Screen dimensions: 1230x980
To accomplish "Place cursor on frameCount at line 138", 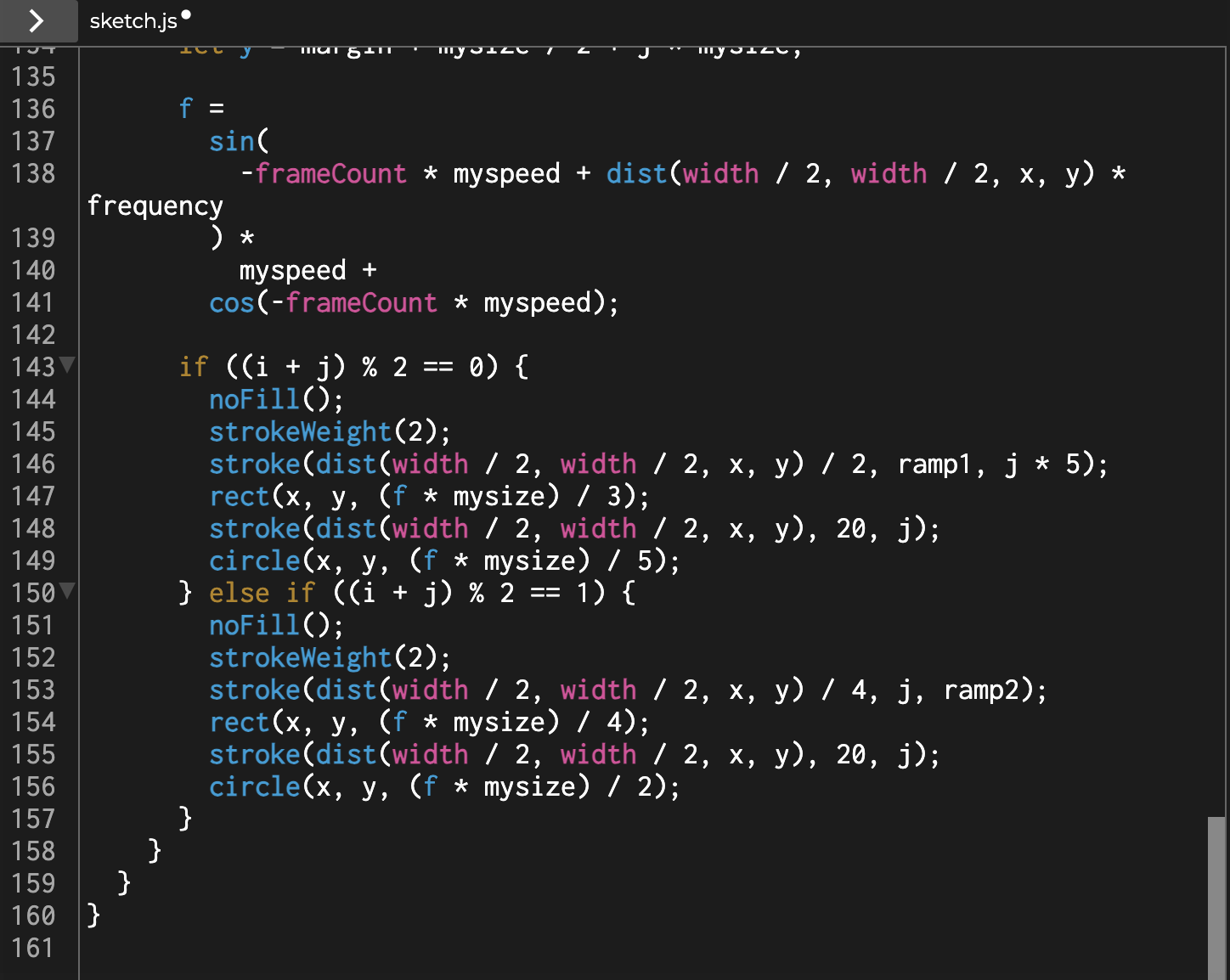I will (331, 173).
